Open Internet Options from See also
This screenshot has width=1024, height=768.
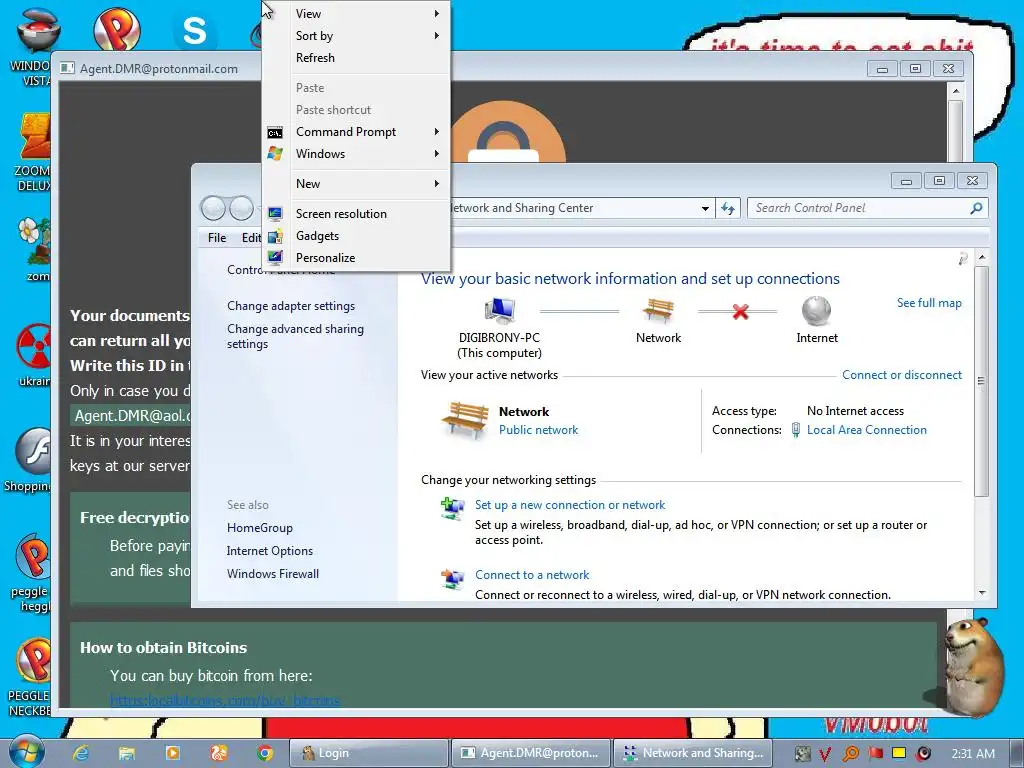click(x=270, y=551)
